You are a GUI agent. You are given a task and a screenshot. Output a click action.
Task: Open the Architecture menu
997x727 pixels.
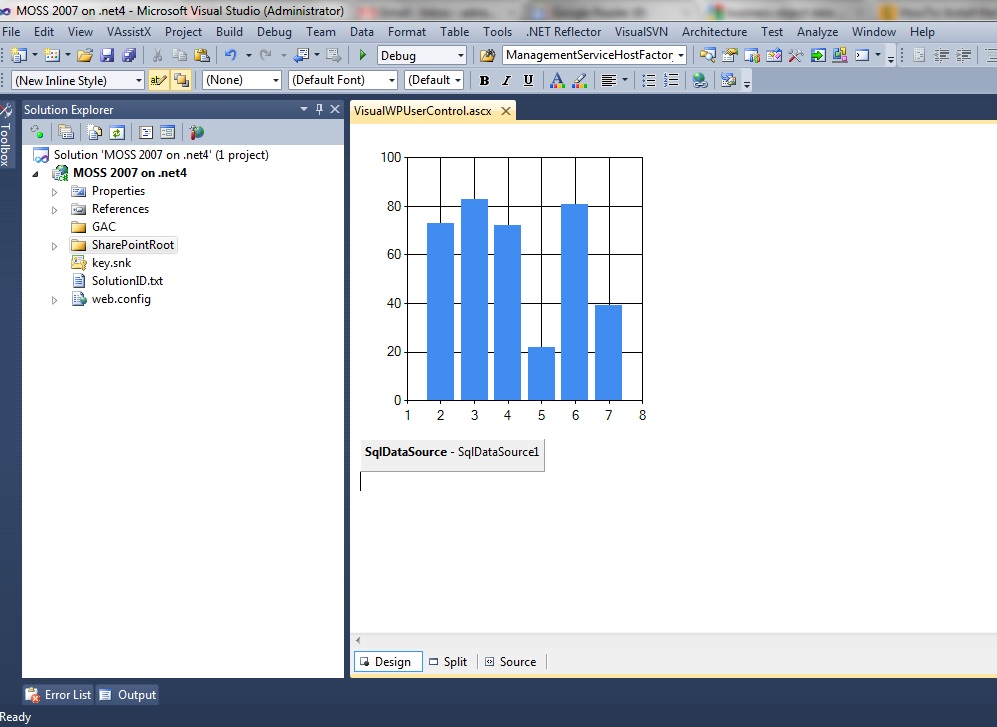click(714, 32)
